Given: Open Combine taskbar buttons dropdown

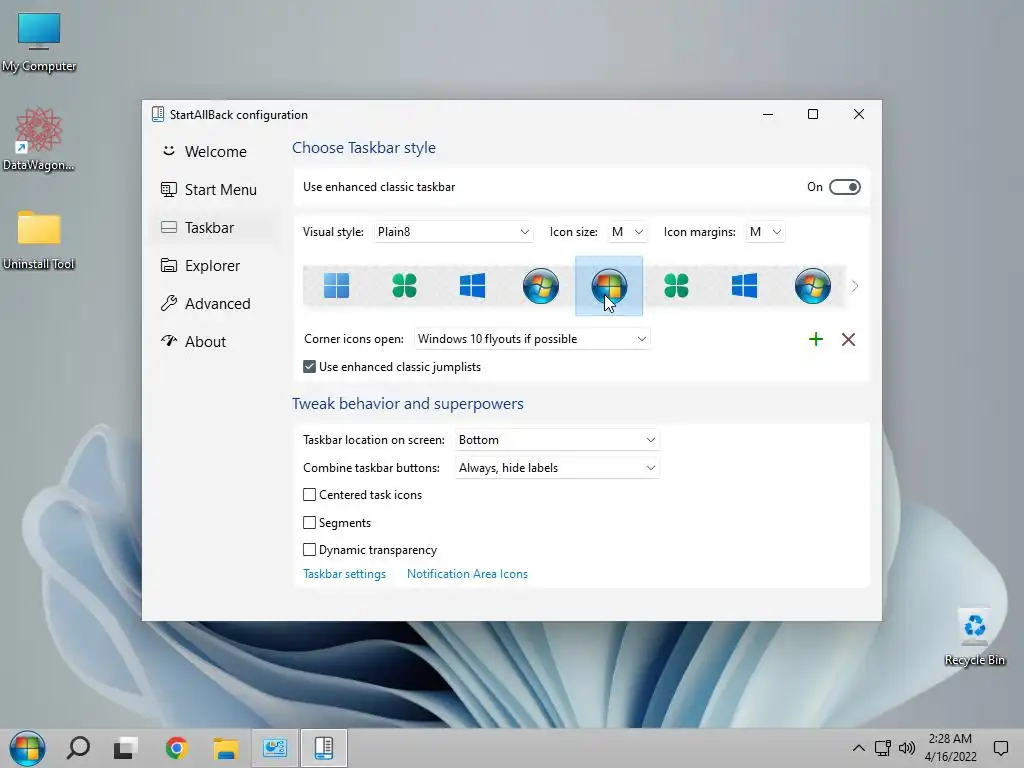Looking at the screenshot, I should pos(557,468).
